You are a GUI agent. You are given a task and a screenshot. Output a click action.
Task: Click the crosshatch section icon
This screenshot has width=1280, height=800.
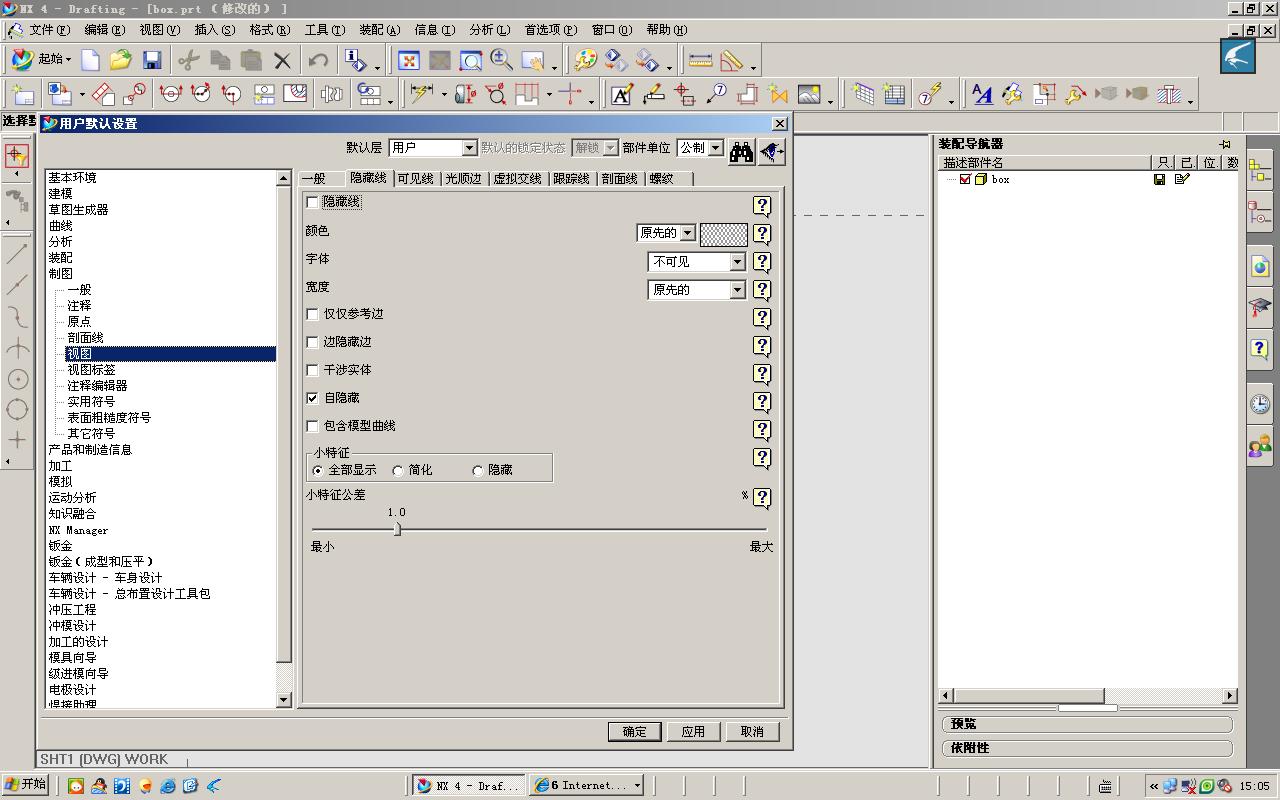(x=1169, y=94)
